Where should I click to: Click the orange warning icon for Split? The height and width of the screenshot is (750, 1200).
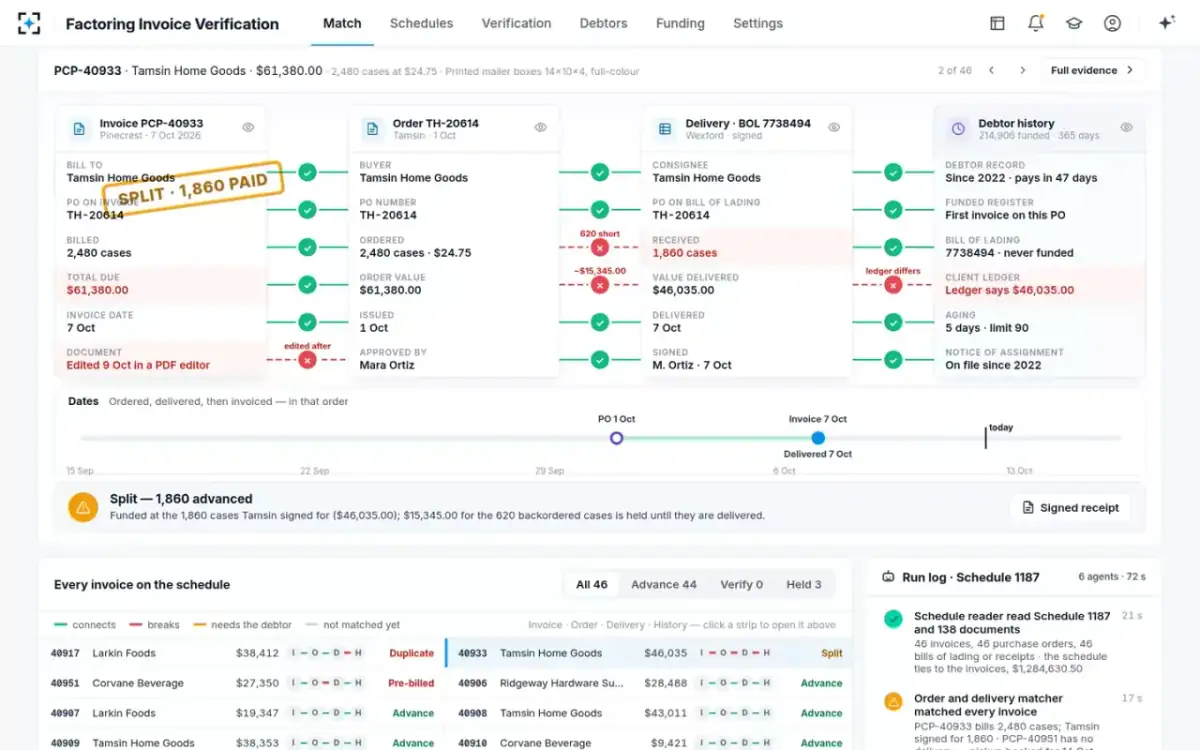(x=83, y=507)
